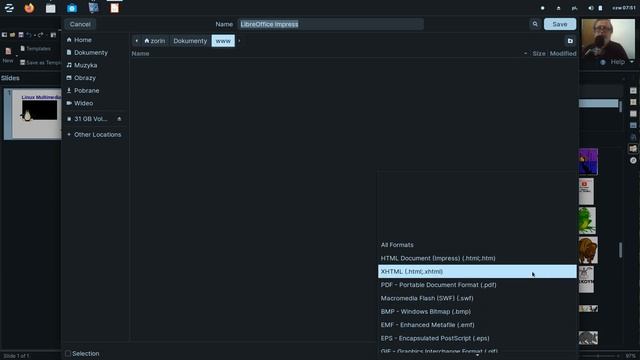
Task: Click the Properties icon in Impress sidebar
Action: point(633,91)
